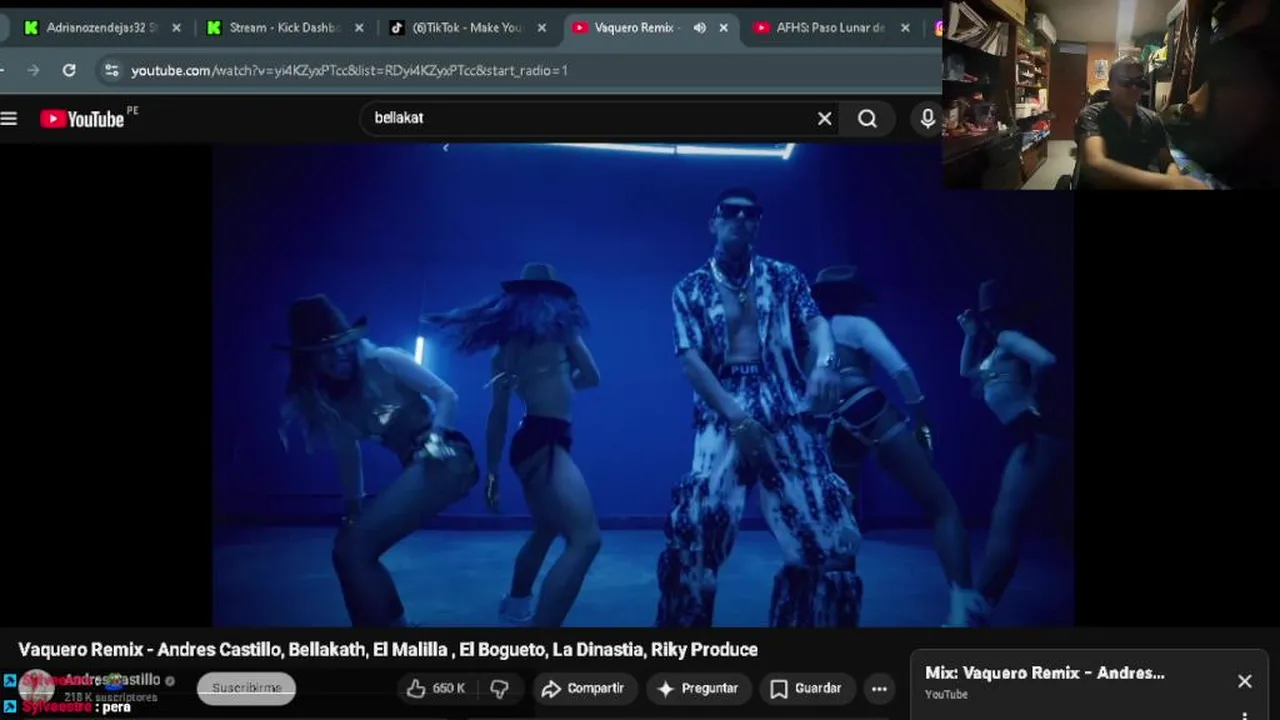Close the Stream - Kick Dashboard tab
Image resolution: width=1280 pixels, height=720 pixels.
359,28
